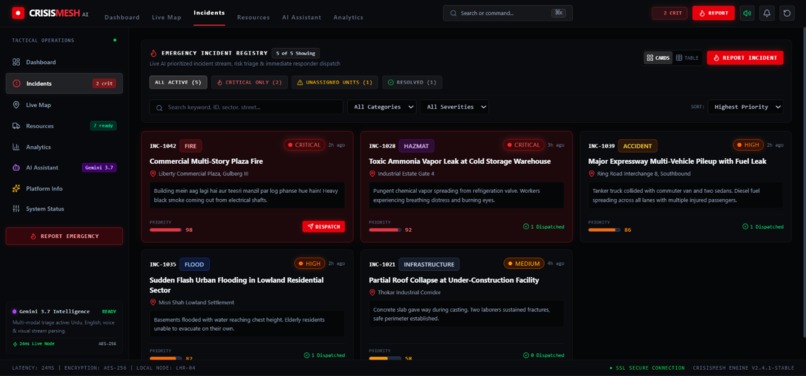The image size is (806, 376).
Task: Click SSL Secure Connection in status bar
Action: (647, 368)
